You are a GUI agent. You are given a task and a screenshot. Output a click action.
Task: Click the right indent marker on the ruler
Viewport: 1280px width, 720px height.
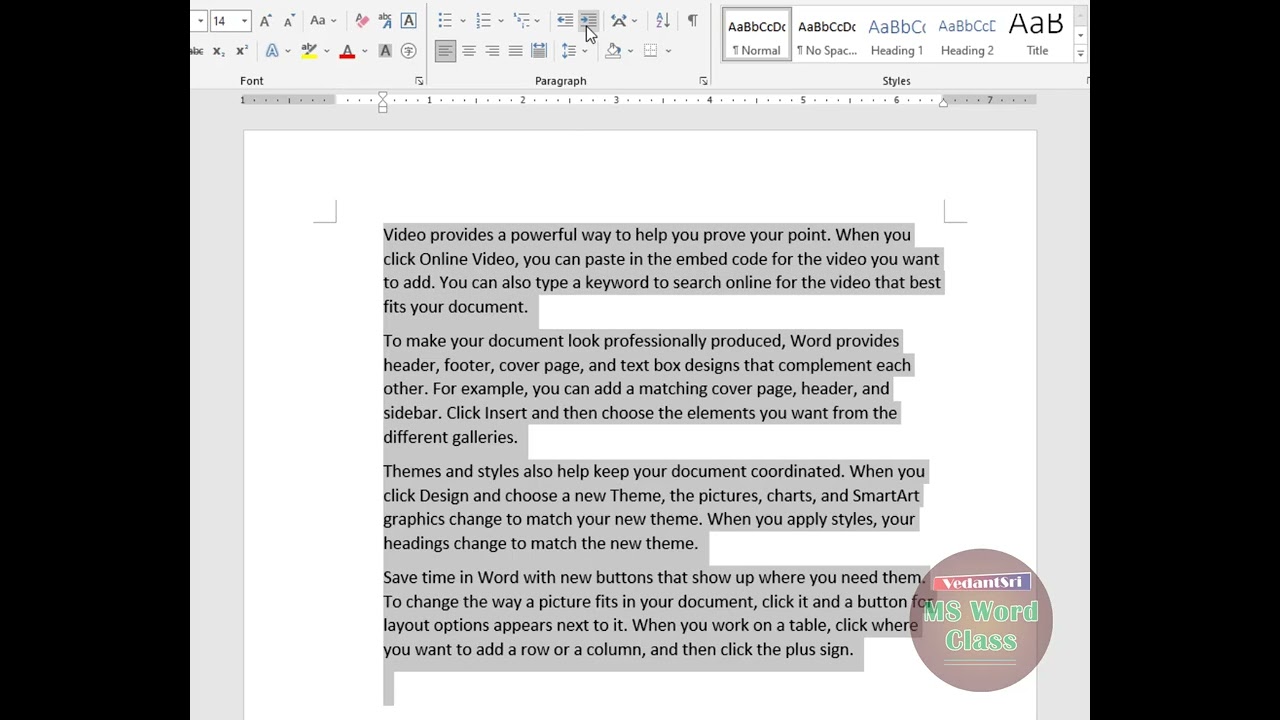tap(943, 102)
